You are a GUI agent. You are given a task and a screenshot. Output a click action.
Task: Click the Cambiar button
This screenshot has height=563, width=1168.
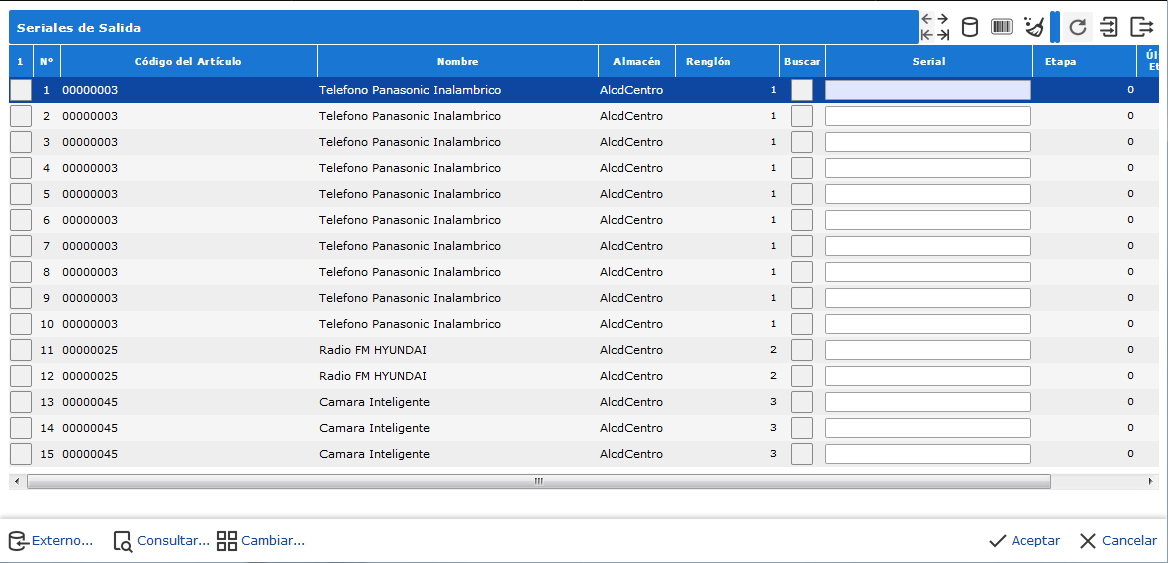click(261, 541)
